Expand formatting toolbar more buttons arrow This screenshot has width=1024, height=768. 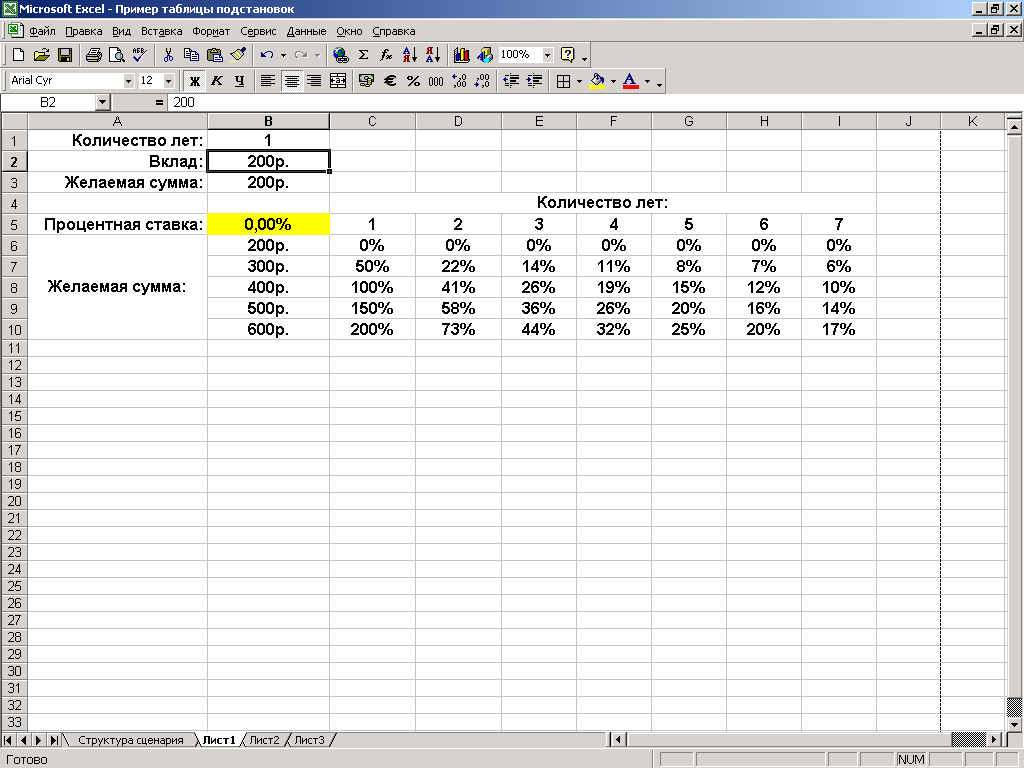click(x=660, y=82)
